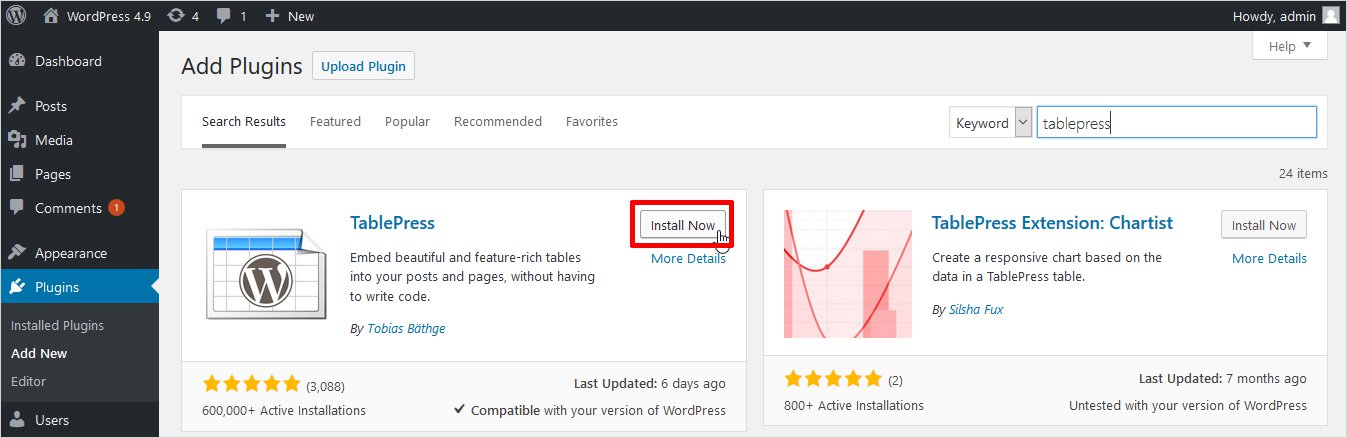The image size is (1347, 438).
Task: Switch to the Featured tab
Action: [x=335, y=121]
